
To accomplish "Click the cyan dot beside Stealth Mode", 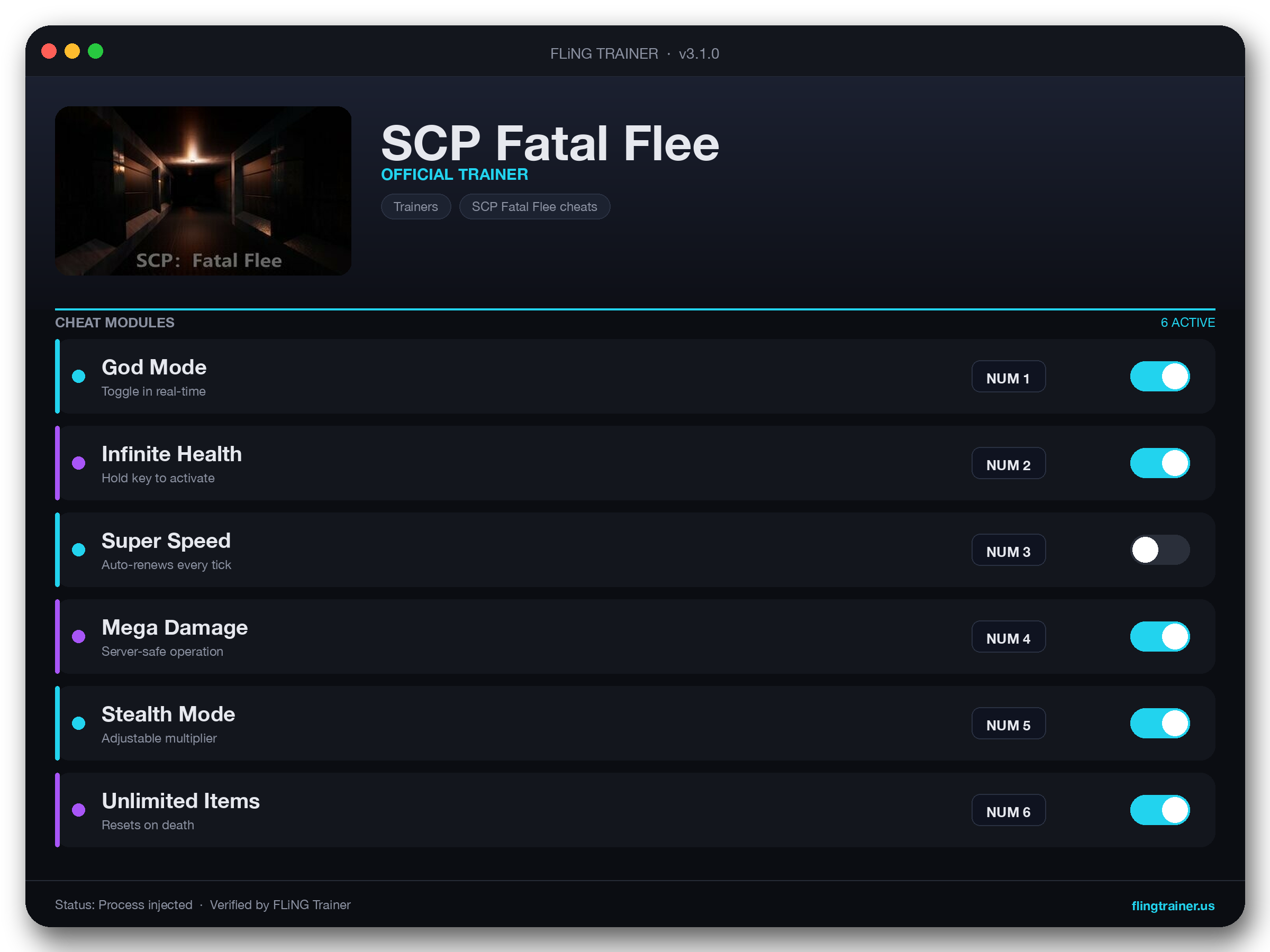I will (79, 723).
